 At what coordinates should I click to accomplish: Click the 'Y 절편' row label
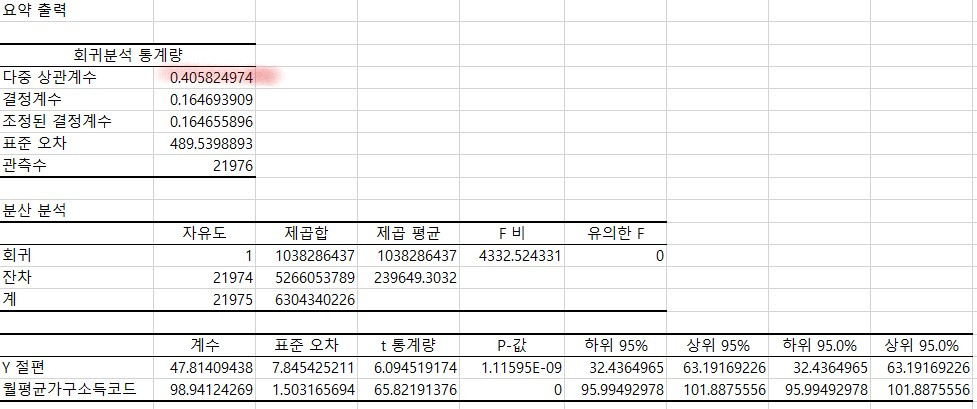24,367
